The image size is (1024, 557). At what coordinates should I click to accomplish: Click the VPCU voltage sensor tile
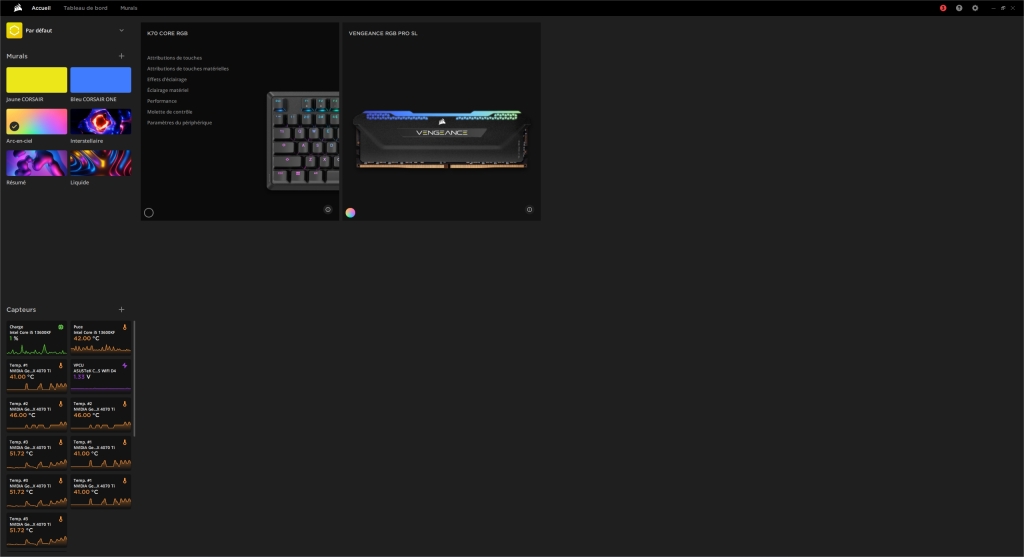(x=100, y=375)
